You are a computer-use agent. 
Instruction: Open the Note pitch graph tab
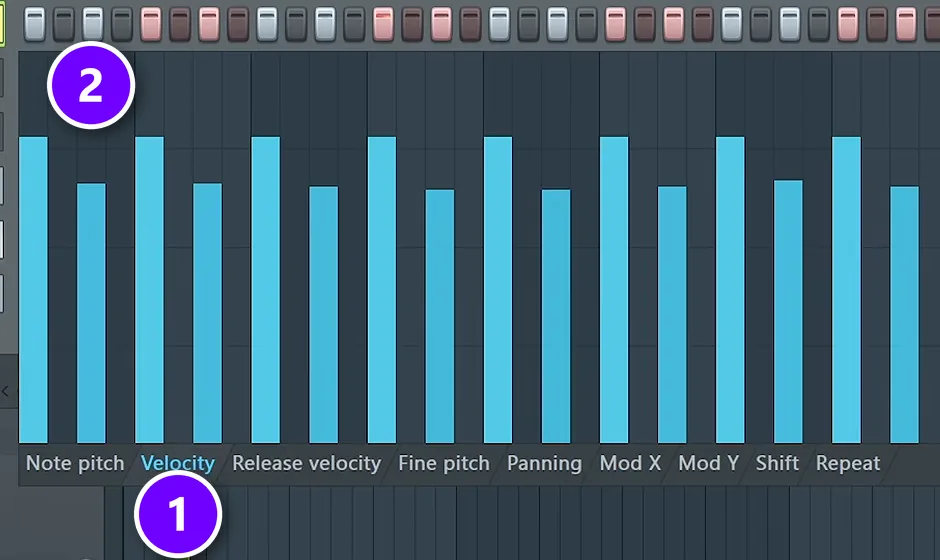coord(75,463)
